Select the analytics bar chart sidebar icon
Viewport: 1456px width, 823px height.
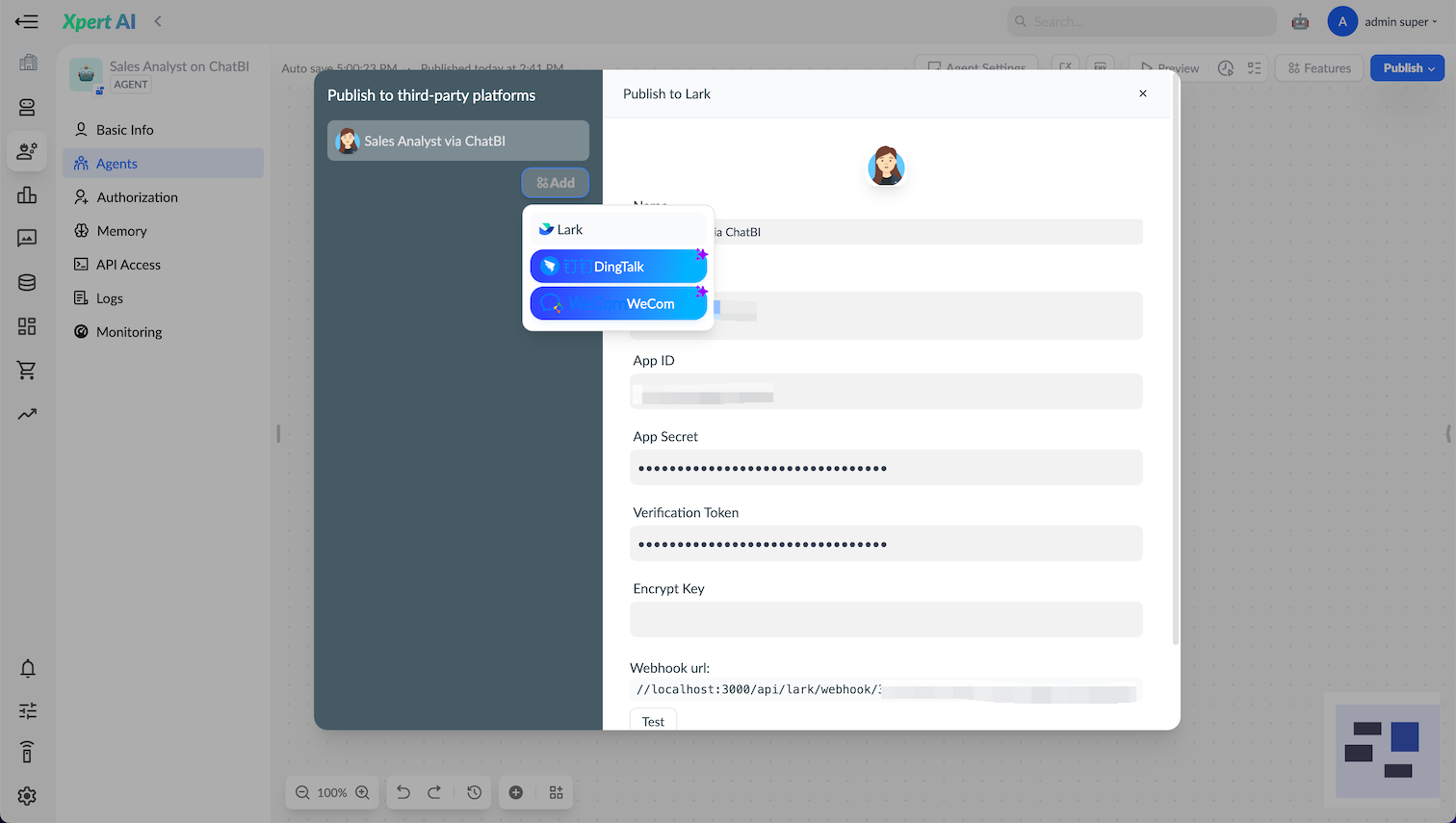click(x=27, y=195)
